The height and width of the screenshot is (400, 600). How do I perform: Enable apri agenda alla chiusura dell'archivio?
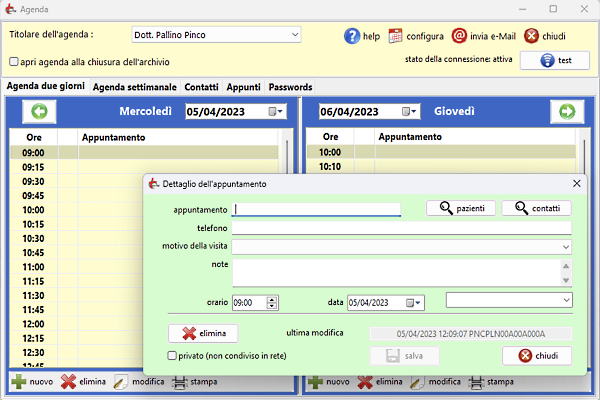(x=14, y=62)
